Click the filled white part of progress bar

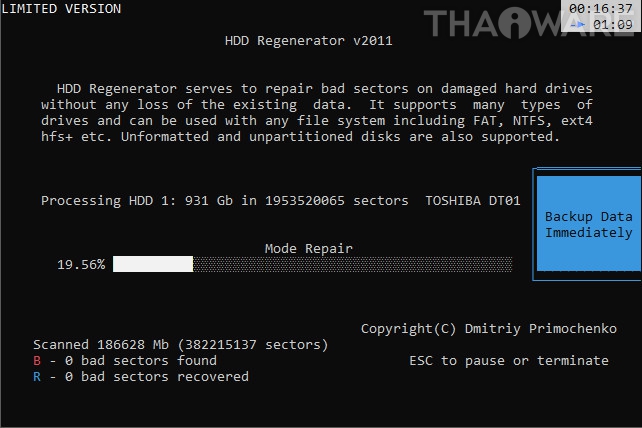pyautogui.click(x=153, y=264)
